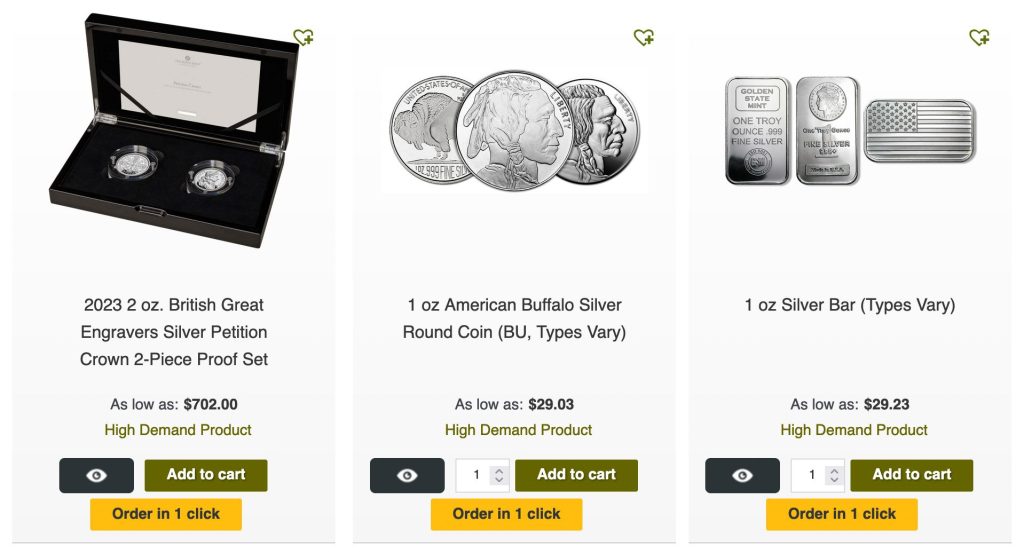Add American Buffalo Silver Round to cart
Screen dimensions: 1024x553
576,475
